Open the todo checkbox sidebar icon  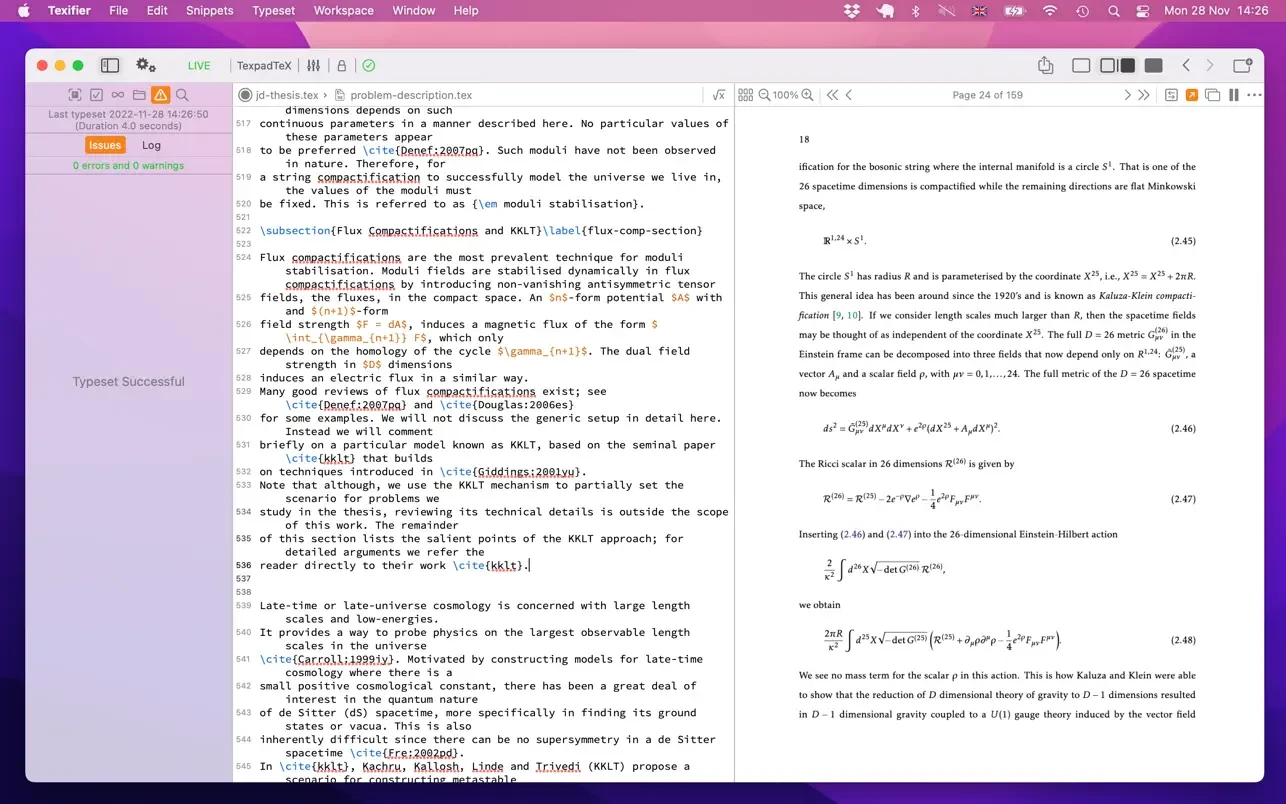[x=96, y=95]
